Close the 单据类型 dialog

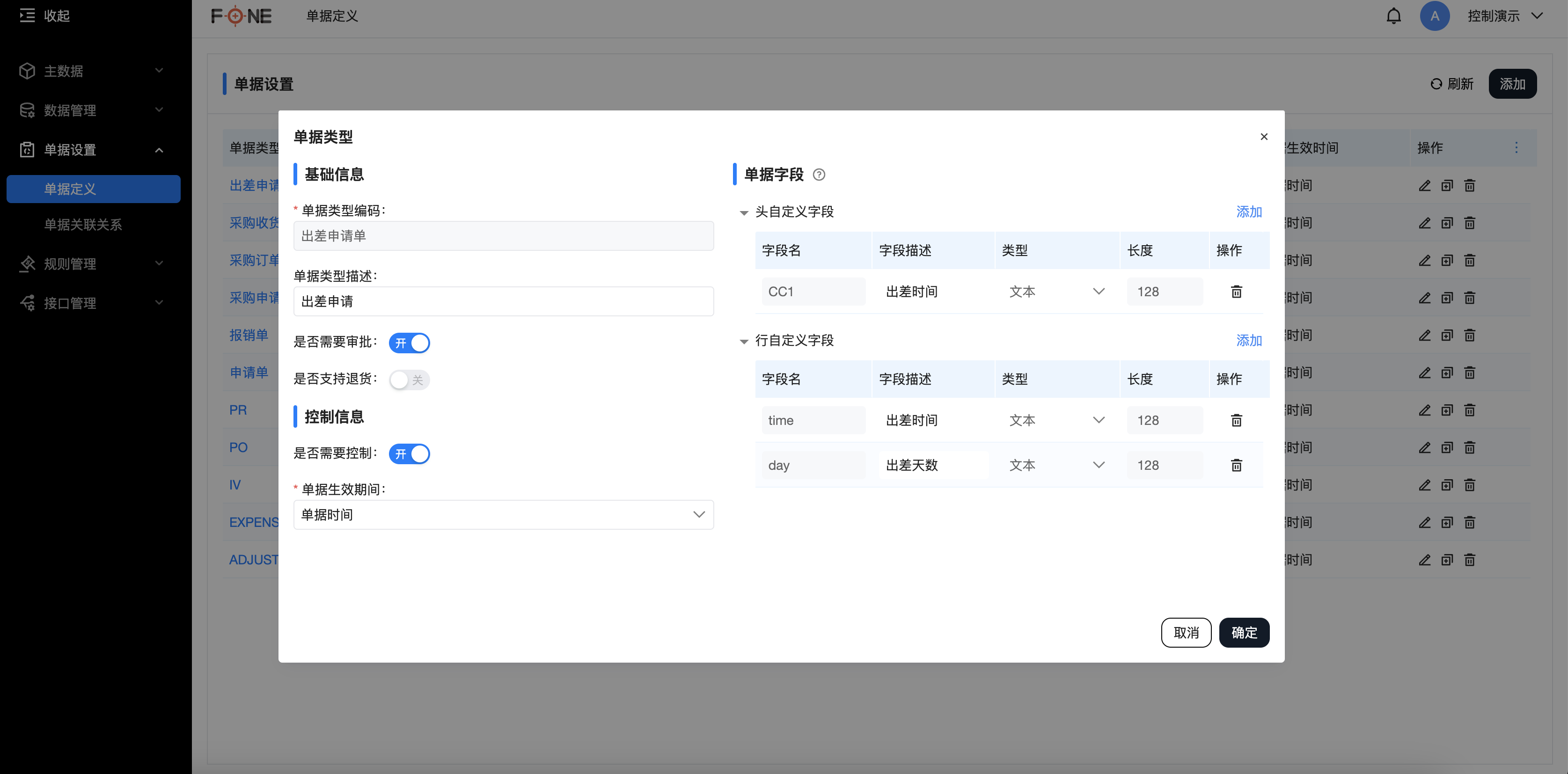coord(1264,137)
